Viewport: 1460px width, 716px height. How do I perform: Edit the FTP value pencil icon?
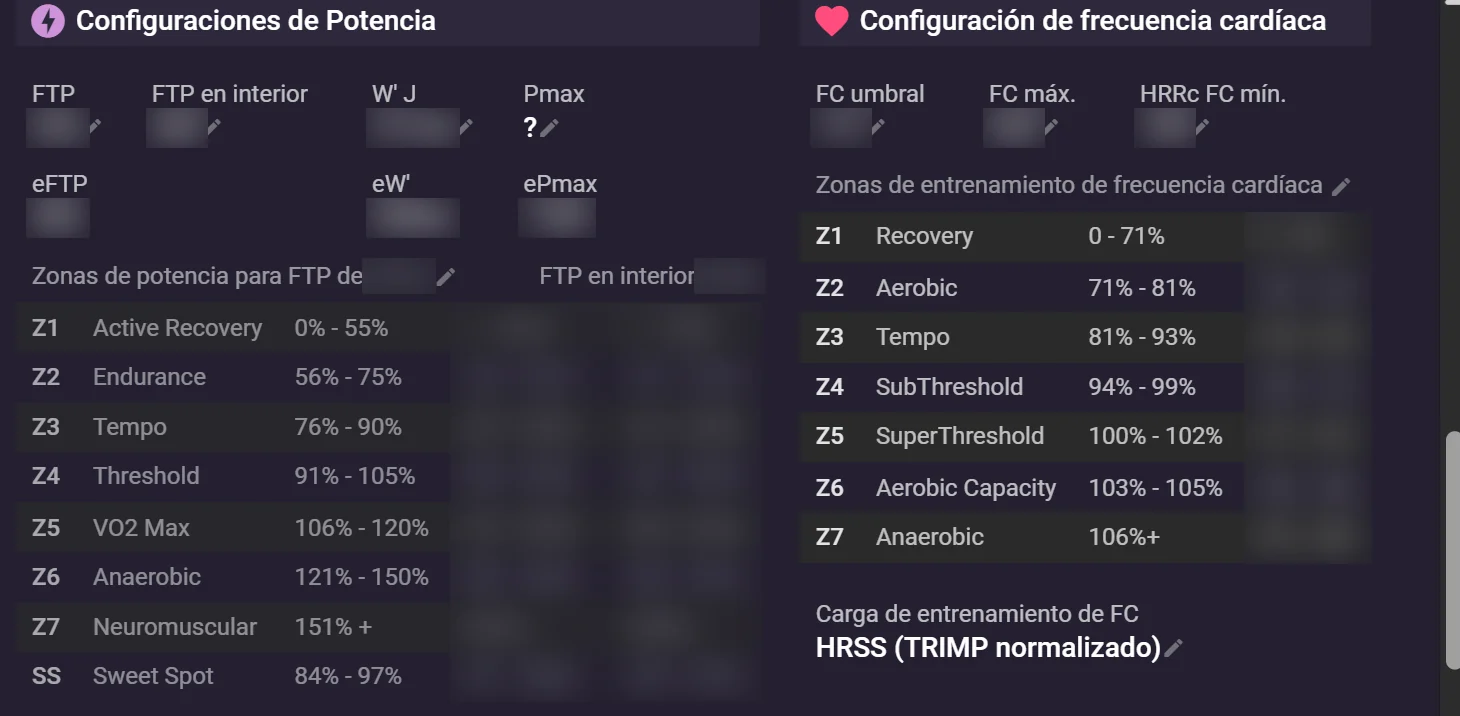pos(95,126)
